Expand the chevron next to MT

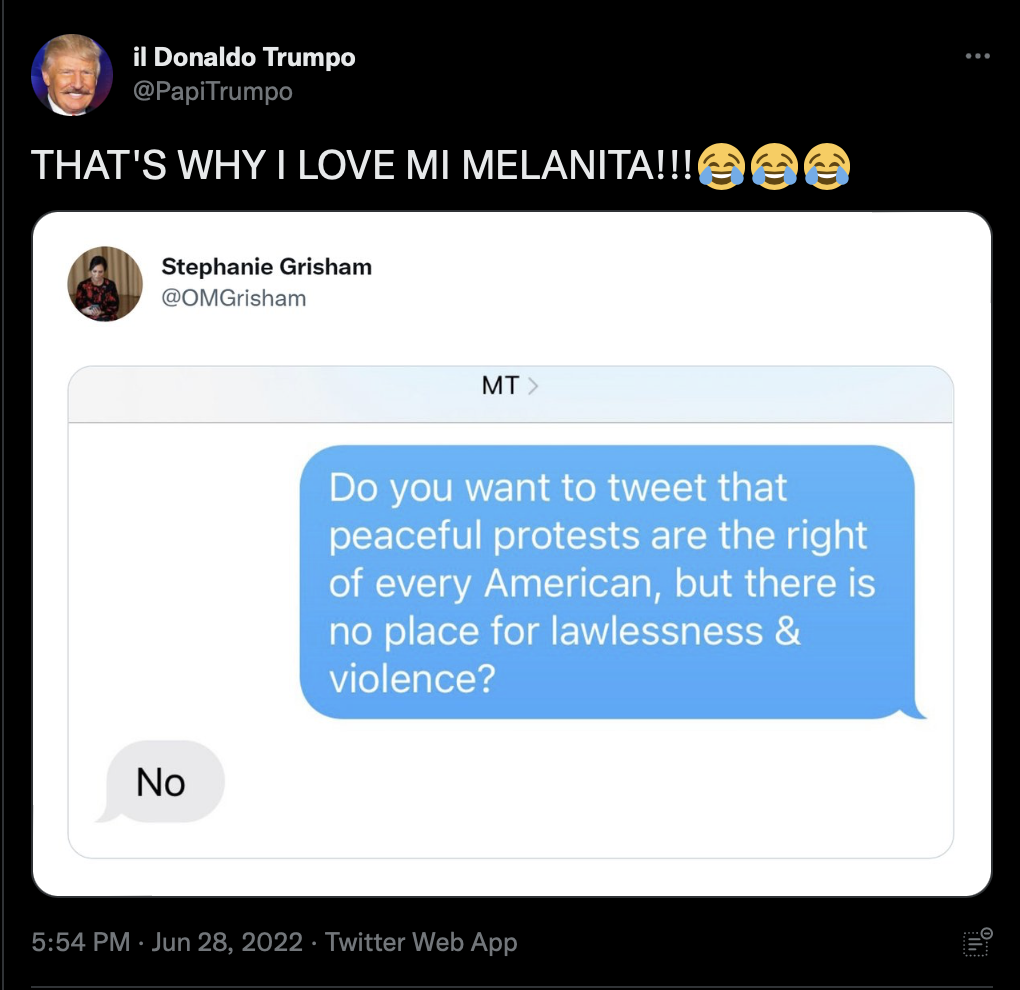pos(533,386)
